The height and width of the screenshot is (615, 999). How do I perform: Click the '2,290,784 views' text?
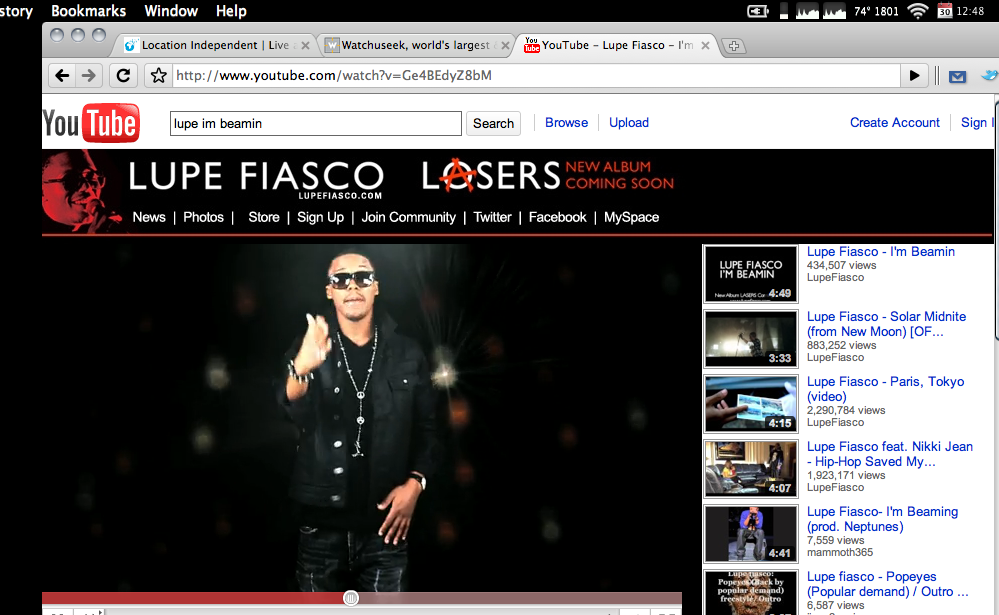tap(845, 410)
